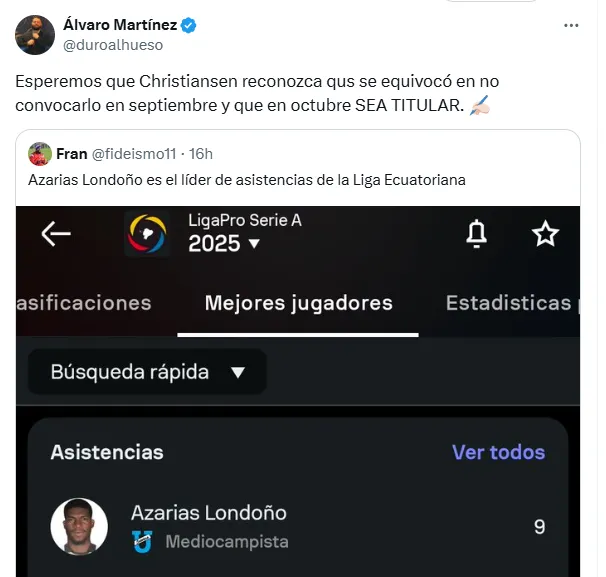The height and width of the screenshot is (577, 606).
Task: Open the three-dot more options menu
Action: click(x=571, y=26)
